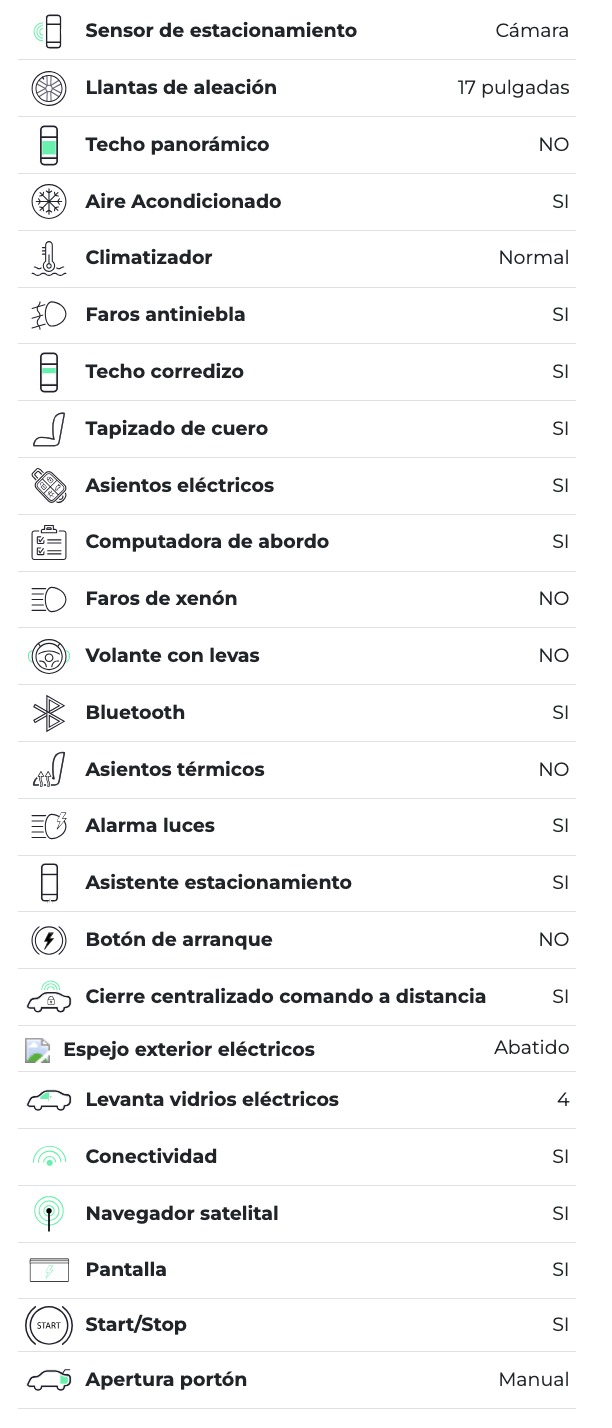Click the Techo panorámico label
This screenshot has width=612, height=1428.
pyautogui.click(x=177, y=145)
